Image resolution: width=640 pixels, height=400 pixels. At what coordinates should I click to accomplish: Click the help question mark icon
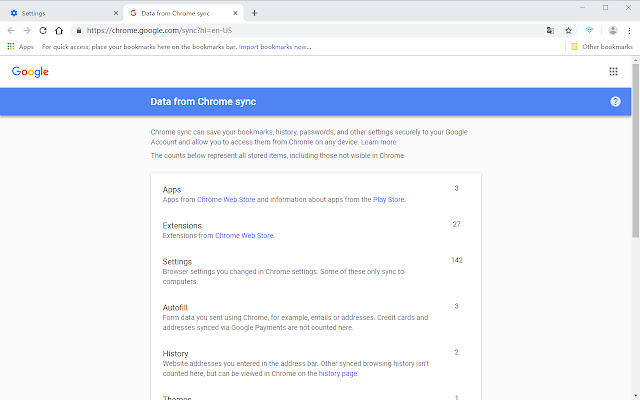click(615, 102)
